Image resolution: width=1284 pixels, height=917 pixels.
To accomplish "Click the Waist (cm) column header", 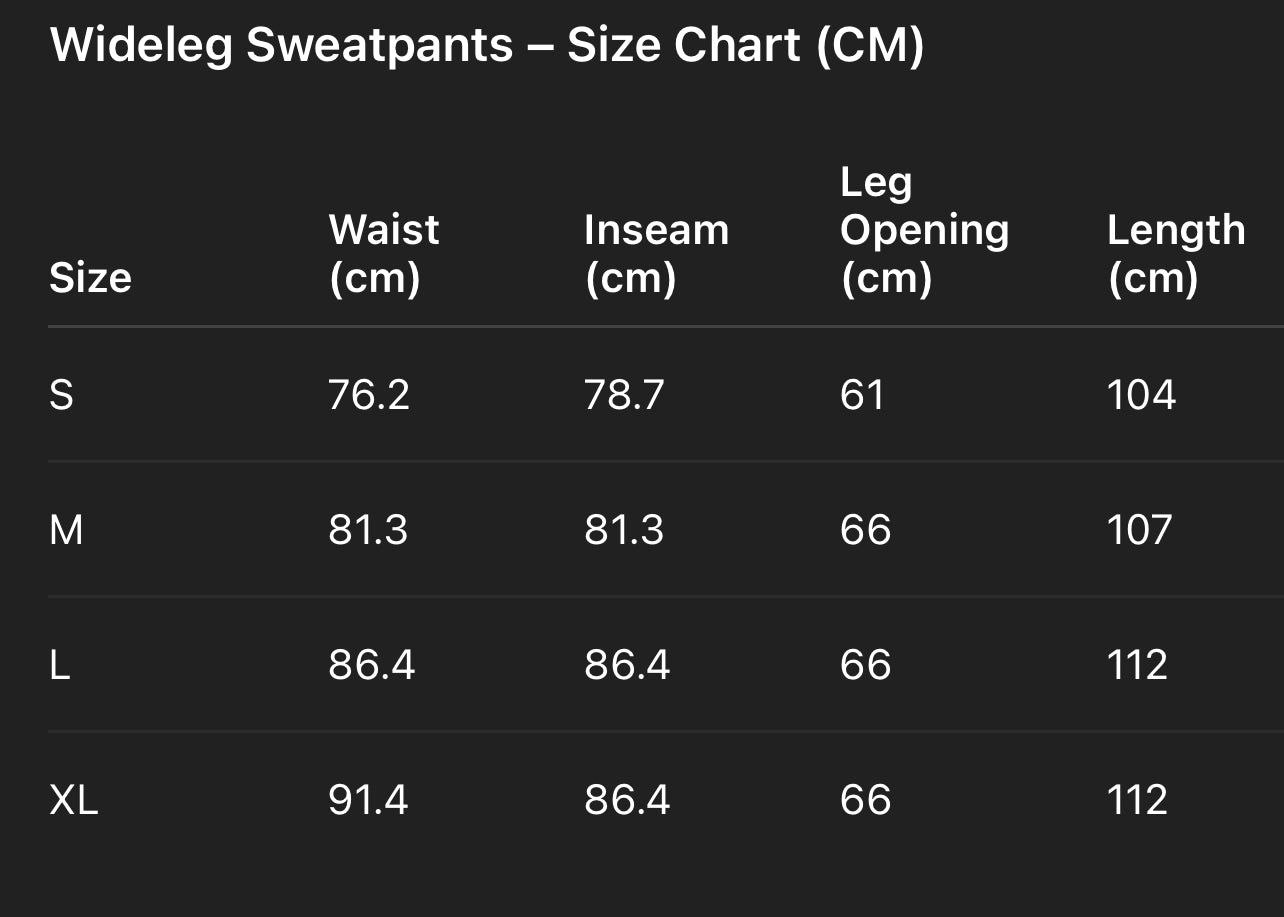I will coord(384,254).
